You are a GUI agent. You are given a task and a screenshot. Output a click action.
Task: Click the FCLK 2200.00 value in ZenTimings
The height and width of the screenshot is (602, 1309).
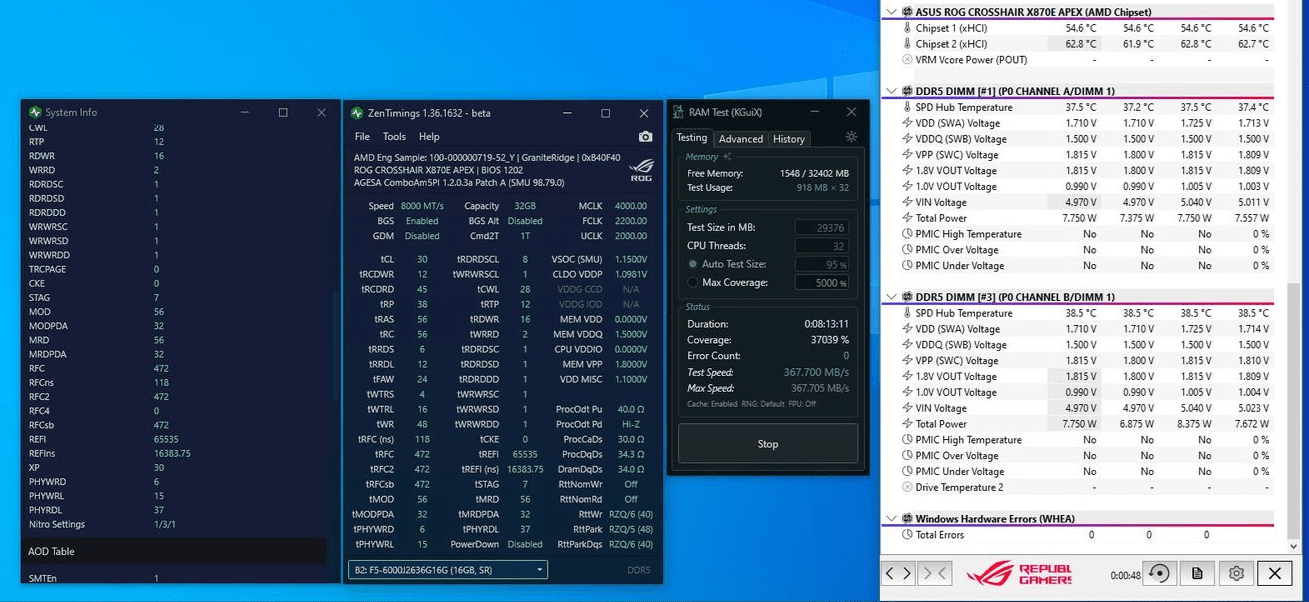click(x=631, y=221)
